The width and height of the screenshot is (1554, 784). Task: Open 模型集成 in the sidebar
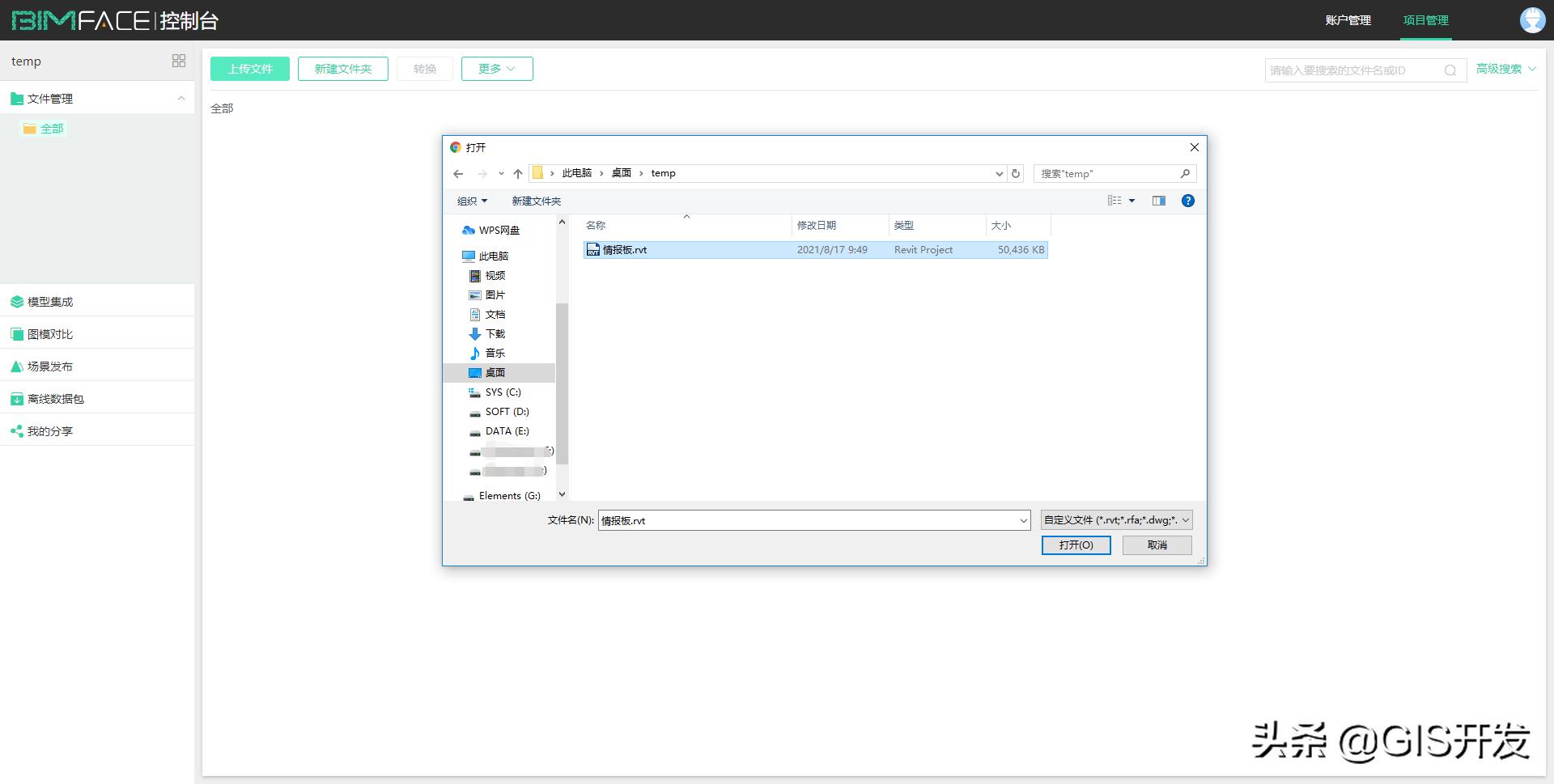50,302
